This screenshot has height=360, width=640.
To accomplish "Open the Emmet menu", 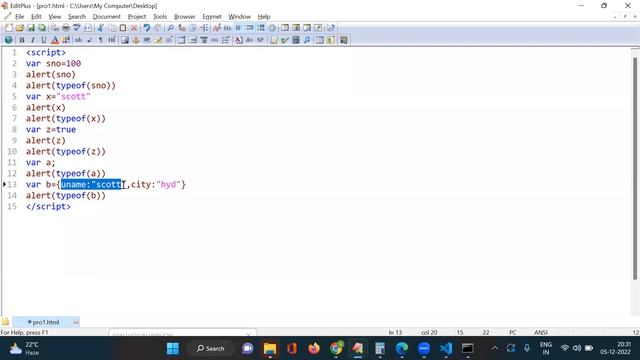I will (x=212, y=17).
